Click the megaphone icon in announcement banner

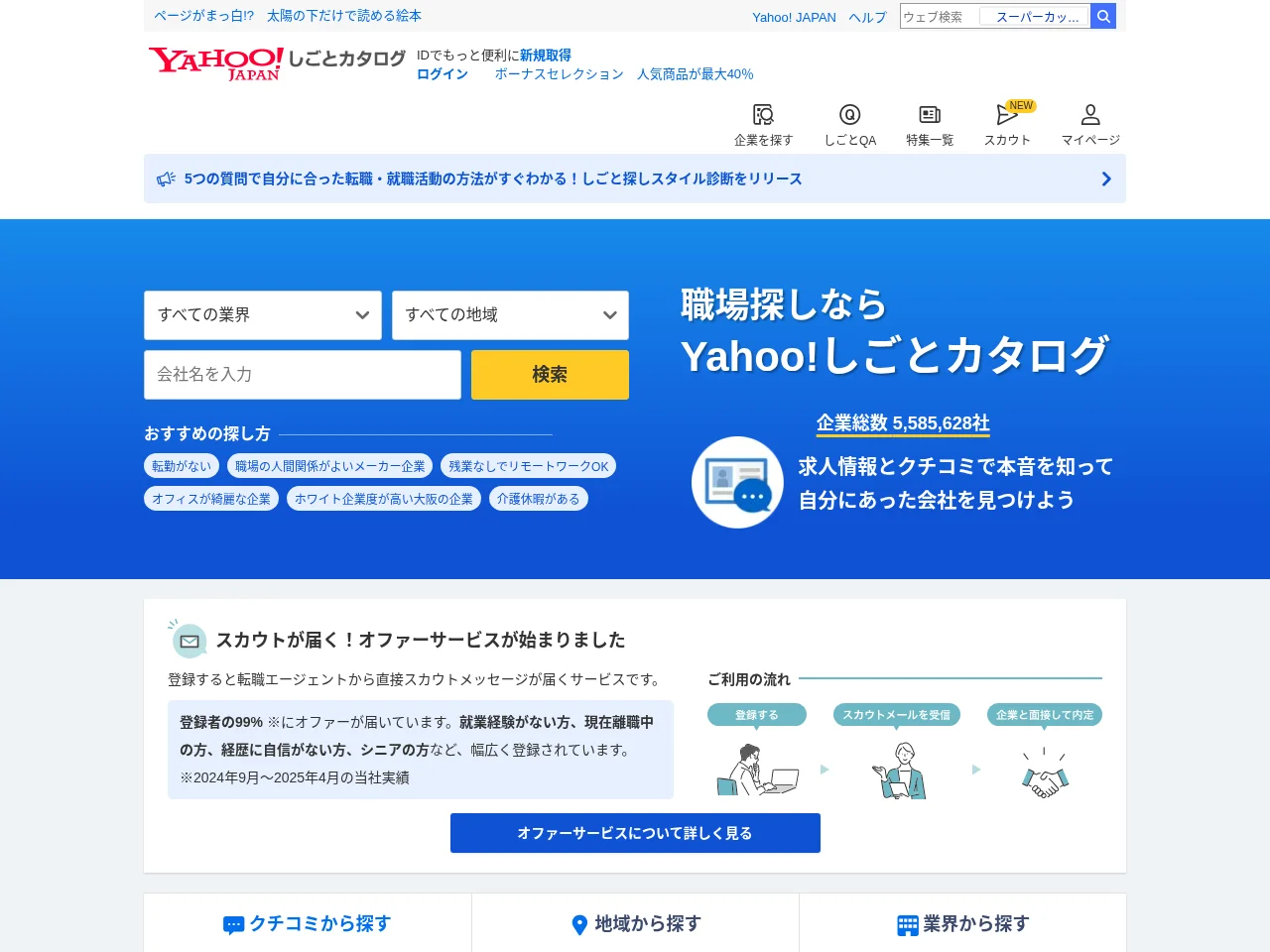166,178
